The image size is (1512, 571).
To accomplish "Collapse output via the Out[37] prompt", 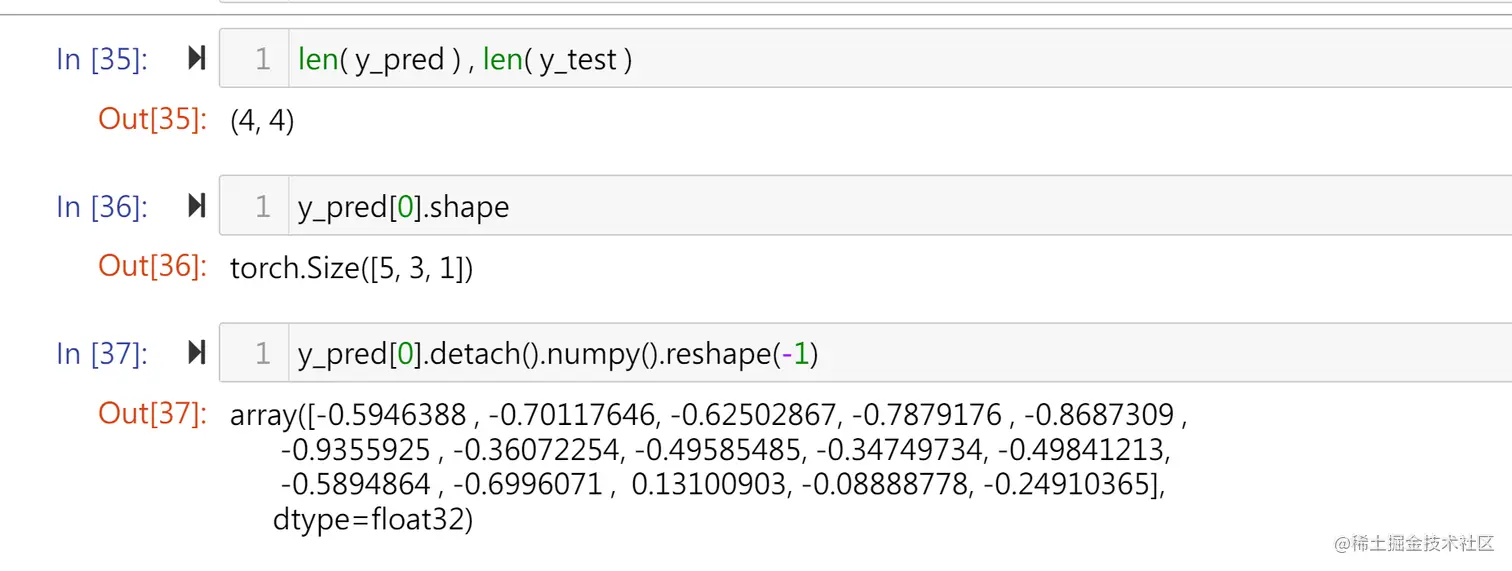I will (152, 413).
